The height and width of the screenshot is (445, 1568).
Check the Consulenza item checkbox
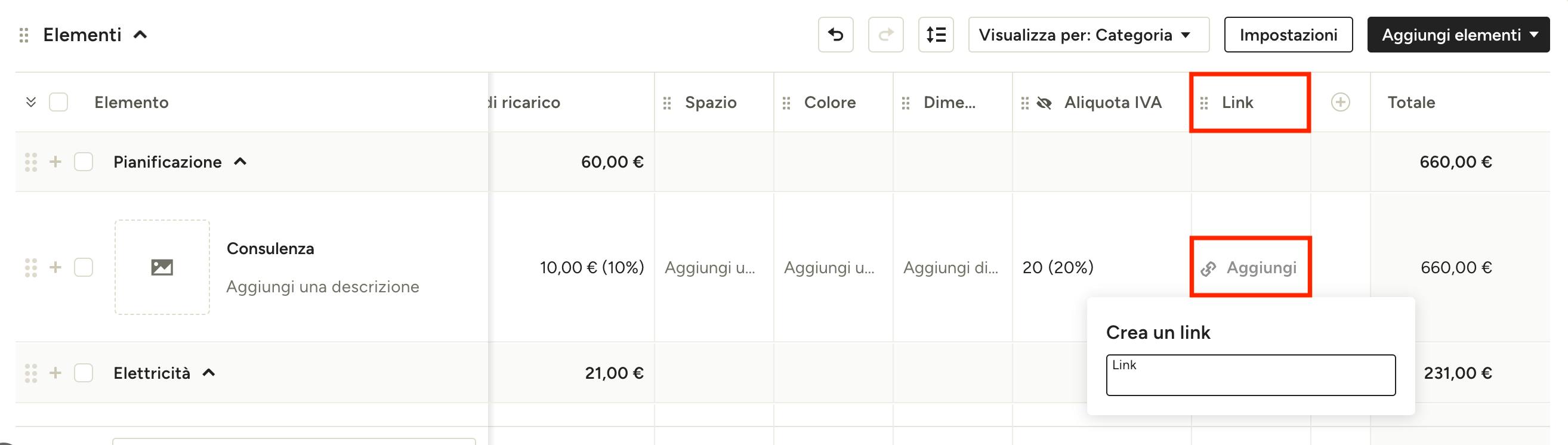[x=84, y=267]
